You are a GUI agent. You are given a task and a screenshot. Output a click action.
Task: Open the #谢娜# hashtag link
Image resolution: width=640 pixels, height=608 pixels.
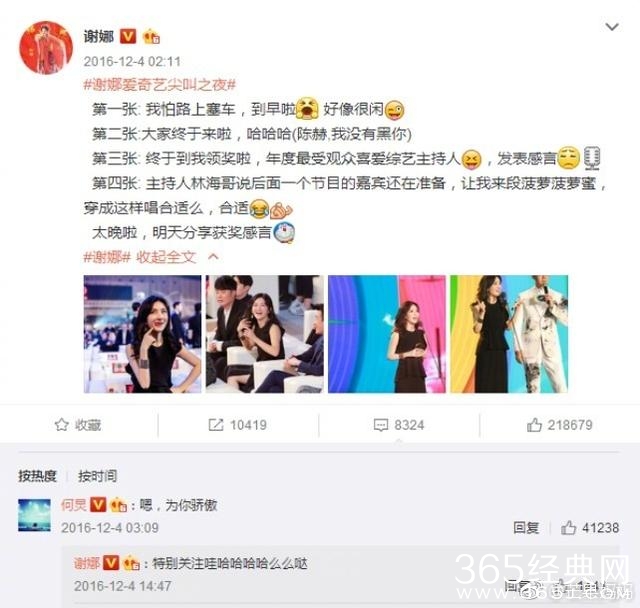point(107,257)
